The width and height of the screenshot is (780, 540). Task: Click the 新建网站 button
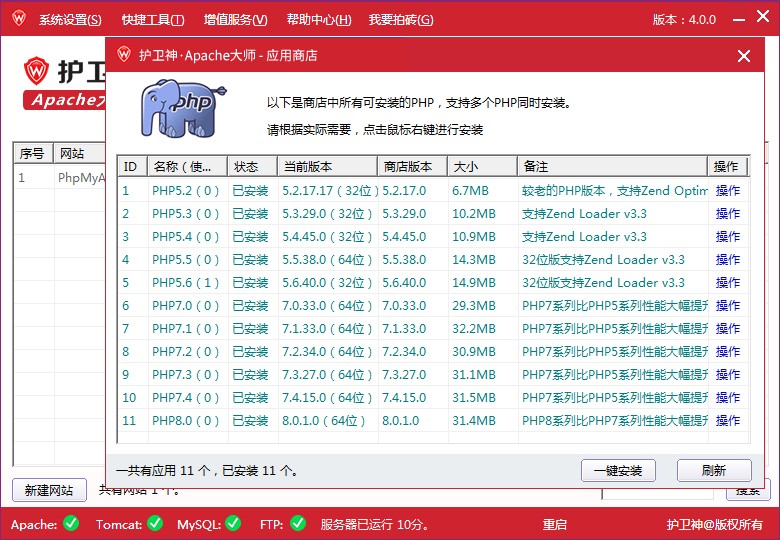click(x=49, y=490)
